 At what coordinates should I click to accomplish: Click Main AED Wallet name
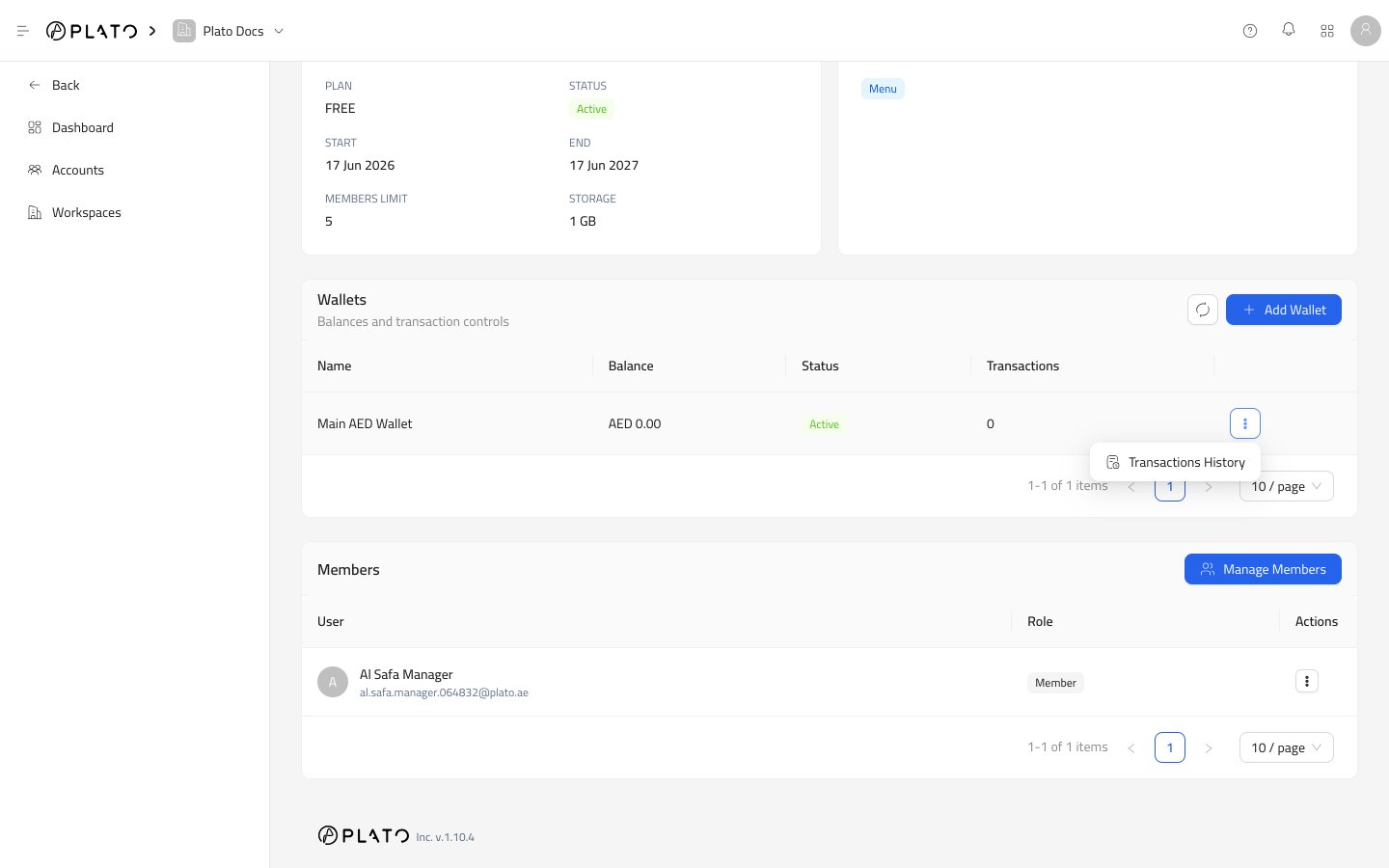point(365,423)
